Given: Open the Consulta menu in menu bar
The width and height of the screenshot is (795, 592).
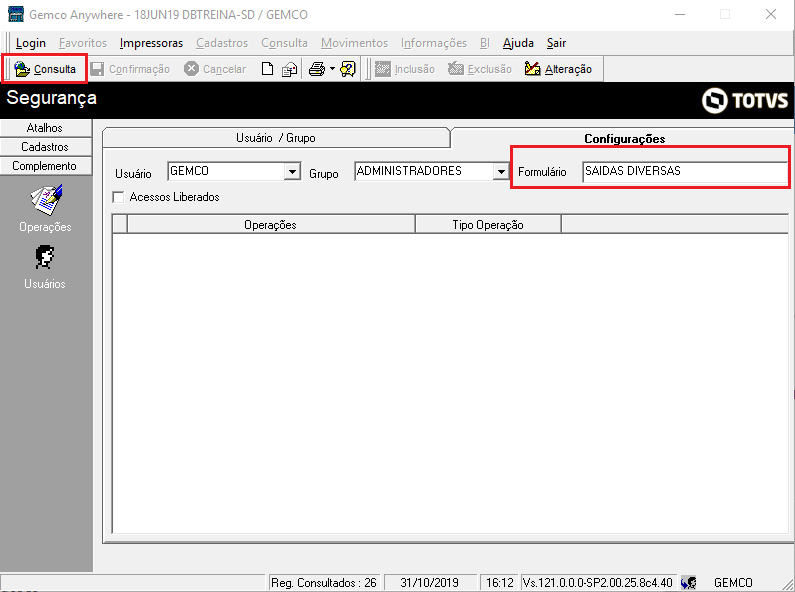Looking at the screenshot, I should 284,43.
